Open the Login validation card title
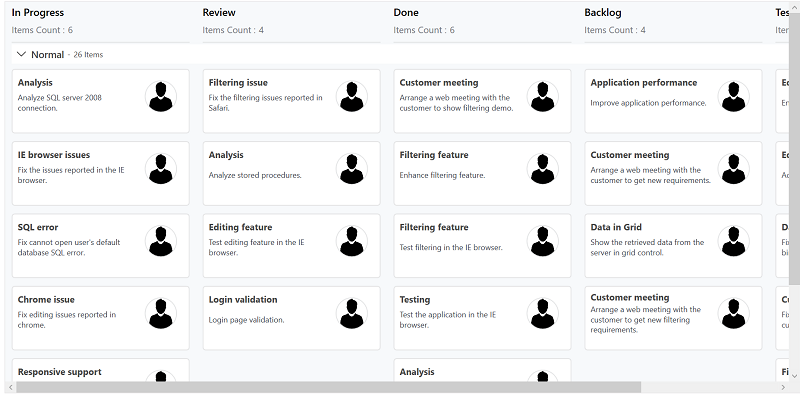 243,300
